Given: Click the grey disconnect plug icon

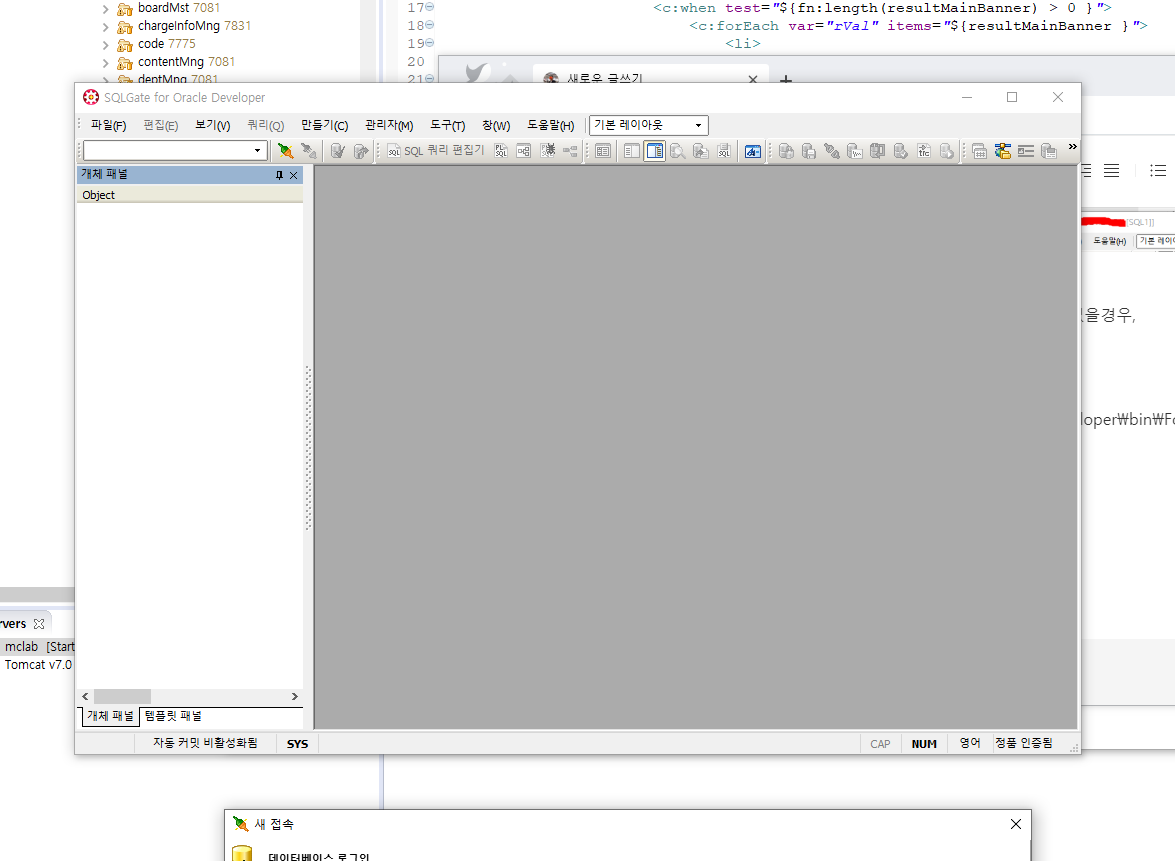Looking at the screenshot, I should 309,151.
